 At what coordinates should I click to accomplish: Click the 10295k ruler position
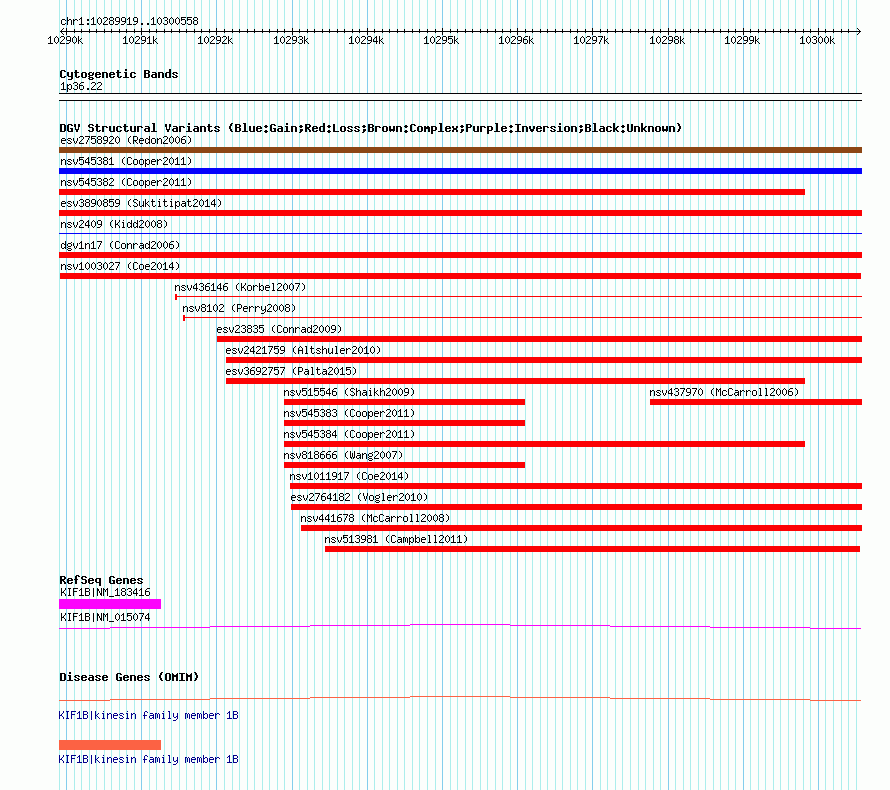point(441,40)
